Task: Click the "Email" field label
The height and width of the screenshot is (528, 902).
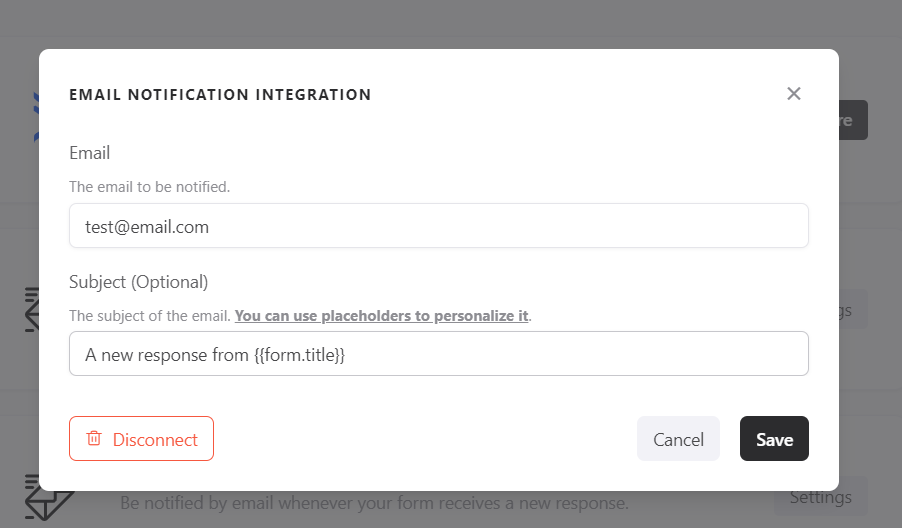Action: pos(90,153)
